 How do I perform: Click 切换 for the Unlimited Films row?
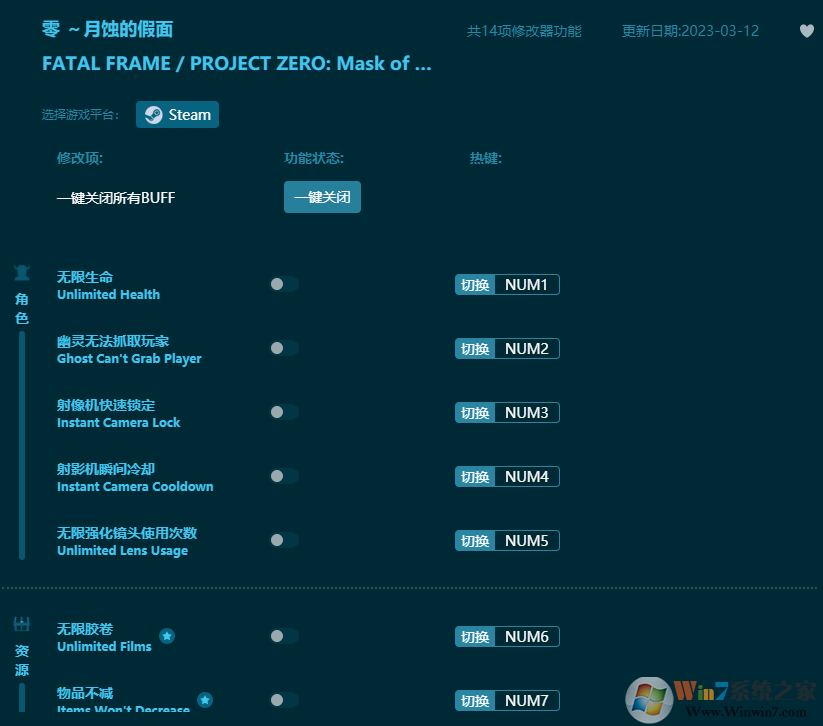tap(474, 636)
